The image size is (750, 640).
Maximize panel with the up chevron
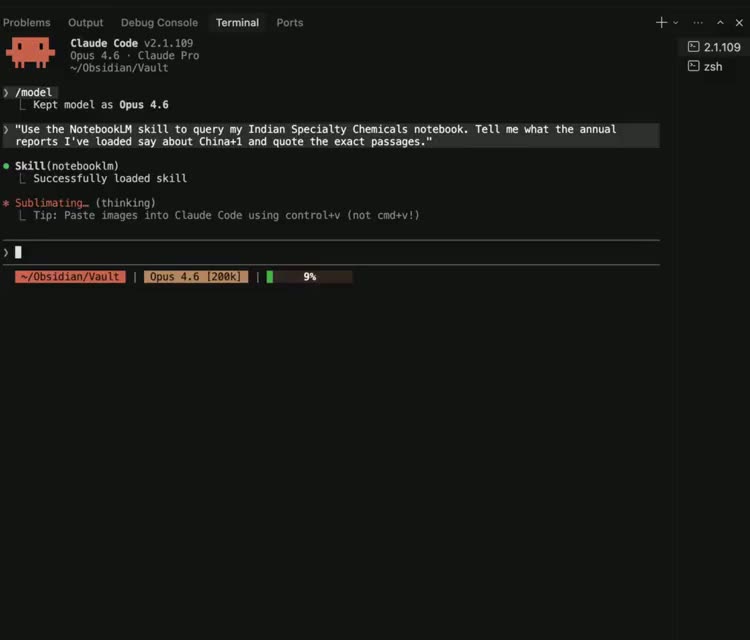[x=720, y=22]
